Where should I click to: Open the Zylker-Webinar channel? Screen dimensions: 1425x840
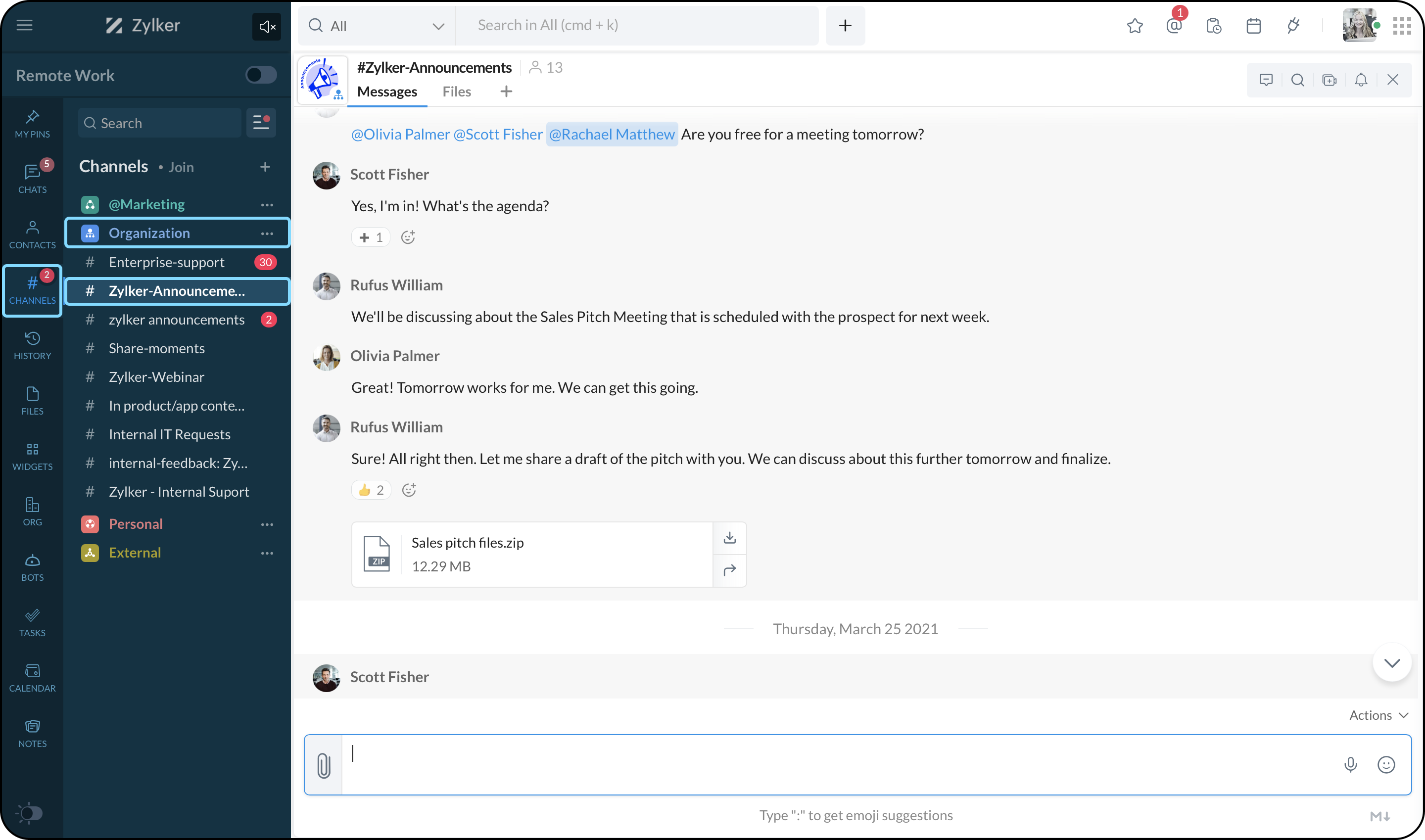[x=178, y=377]
